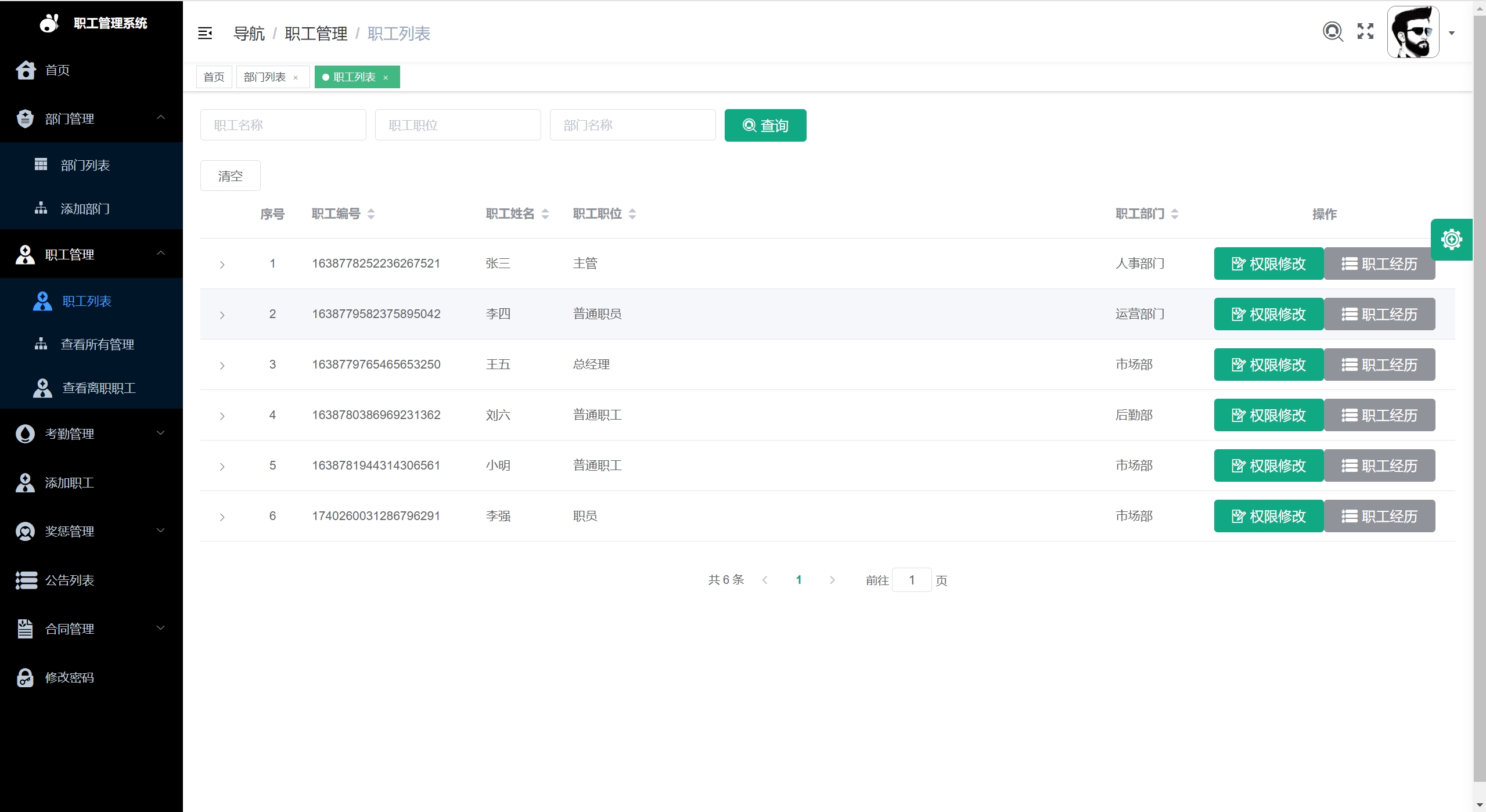Enter fullscreen mode via expand icon

1365,31
